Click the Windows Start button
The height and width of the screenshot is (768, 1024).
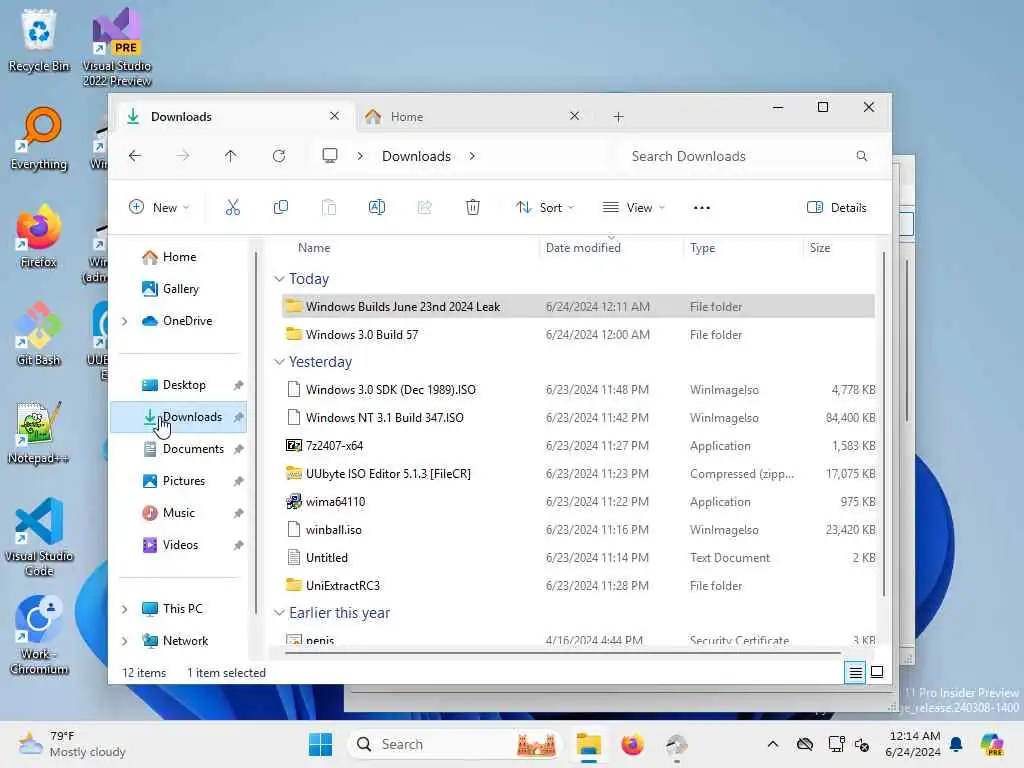320,744
